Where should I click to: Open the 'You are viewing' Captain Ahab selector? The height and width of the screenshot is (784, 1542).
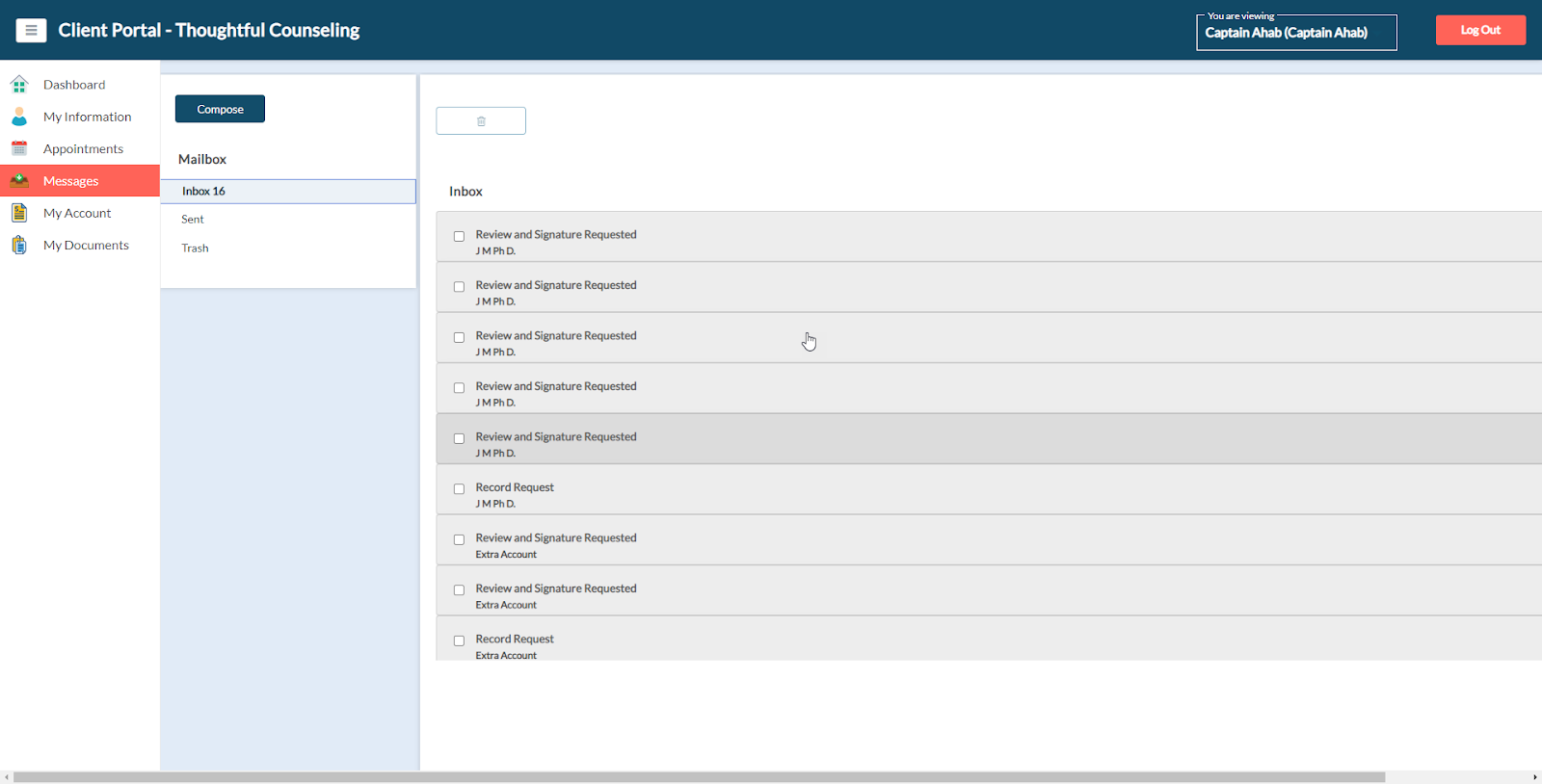(x=1295, y=33)
